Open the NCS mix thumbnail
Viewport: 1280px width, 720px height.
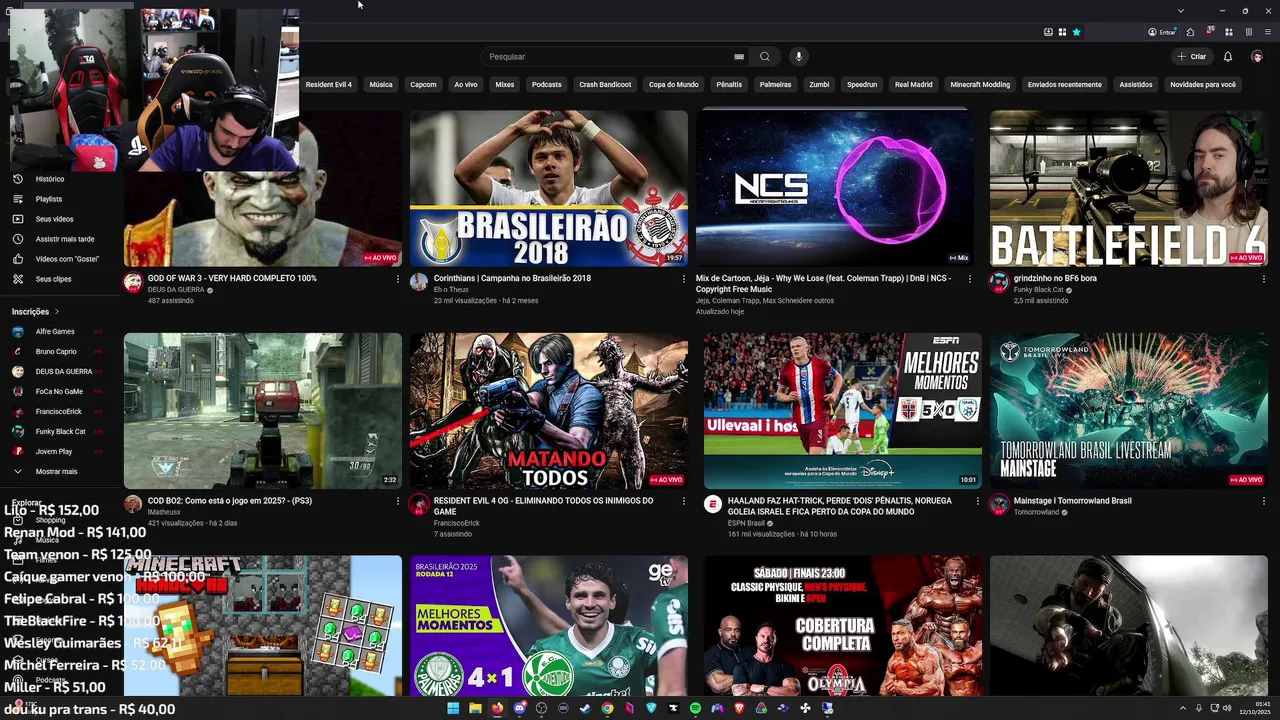pyautogui.click(x=835, y=188)
